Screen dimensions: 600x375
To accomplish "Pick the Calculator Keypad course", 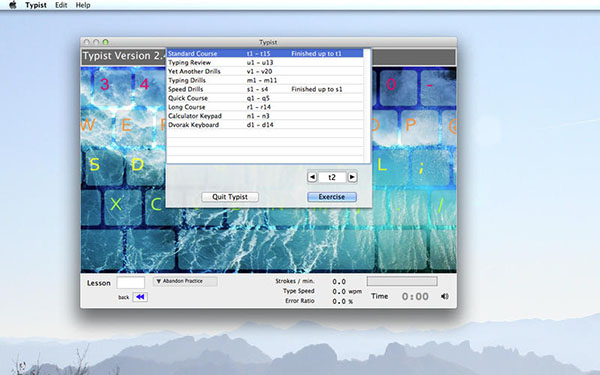I will [265, 116].
